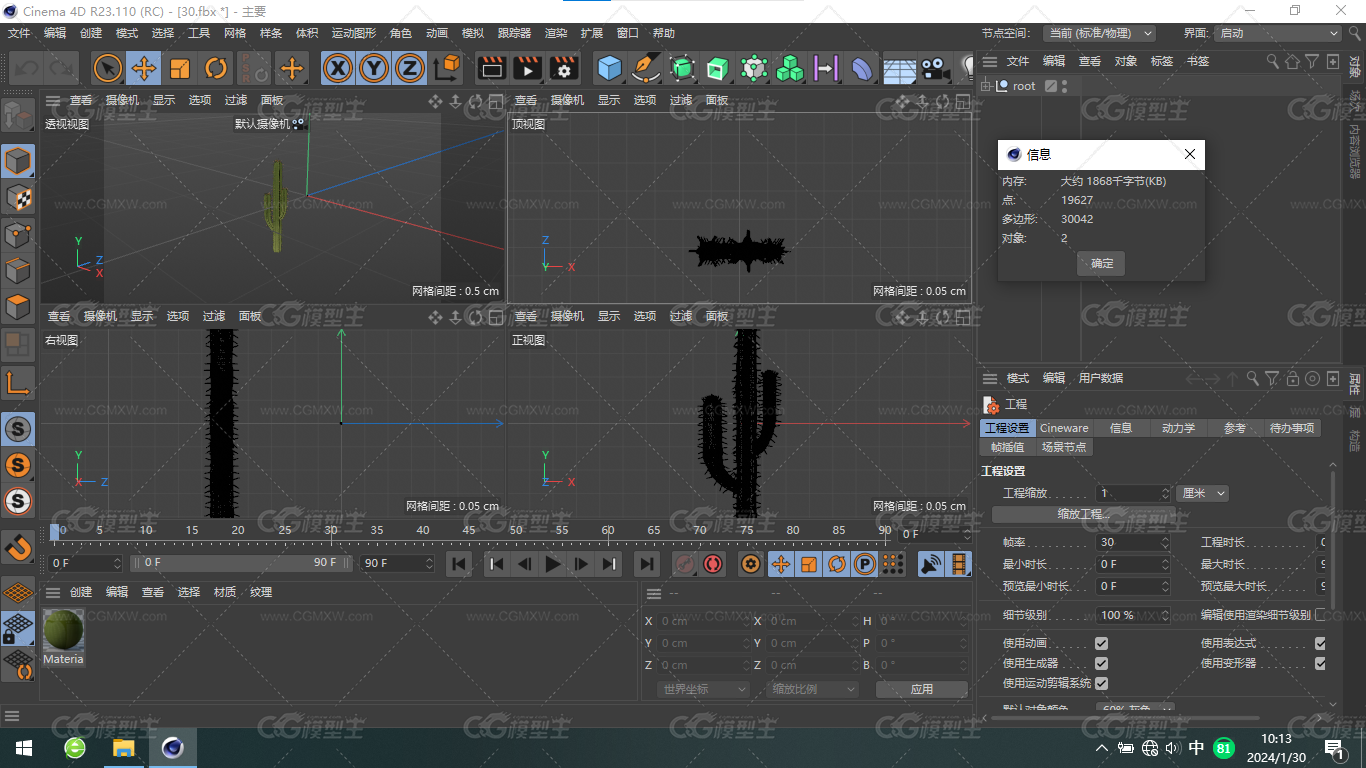Play the animation forward
This screenshot has width=1366, height=768.
pos(552,564)
